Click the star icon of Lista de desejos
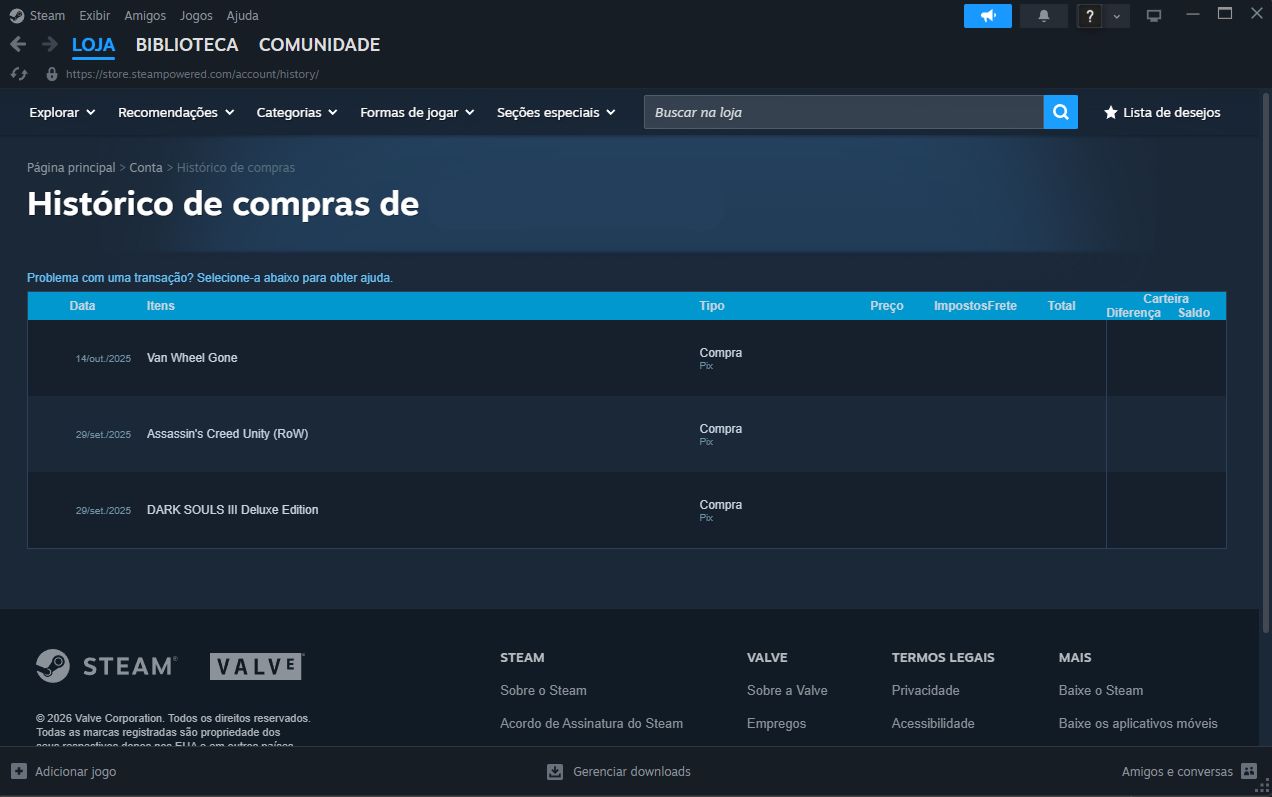The width and height of the screenshot is (1272, 797). [x=1110, y=113]
